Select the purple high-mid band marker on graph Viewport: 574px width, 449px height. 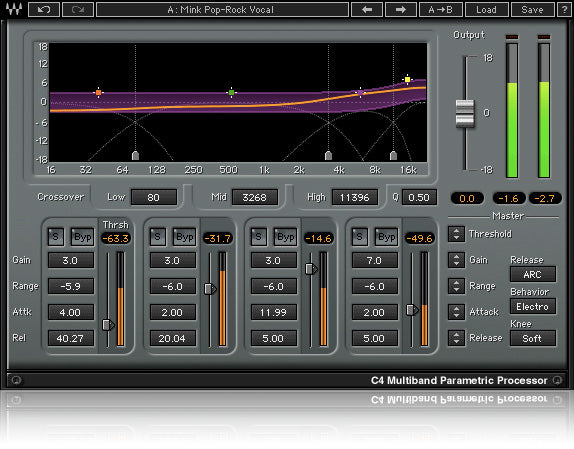click(361, 93)
